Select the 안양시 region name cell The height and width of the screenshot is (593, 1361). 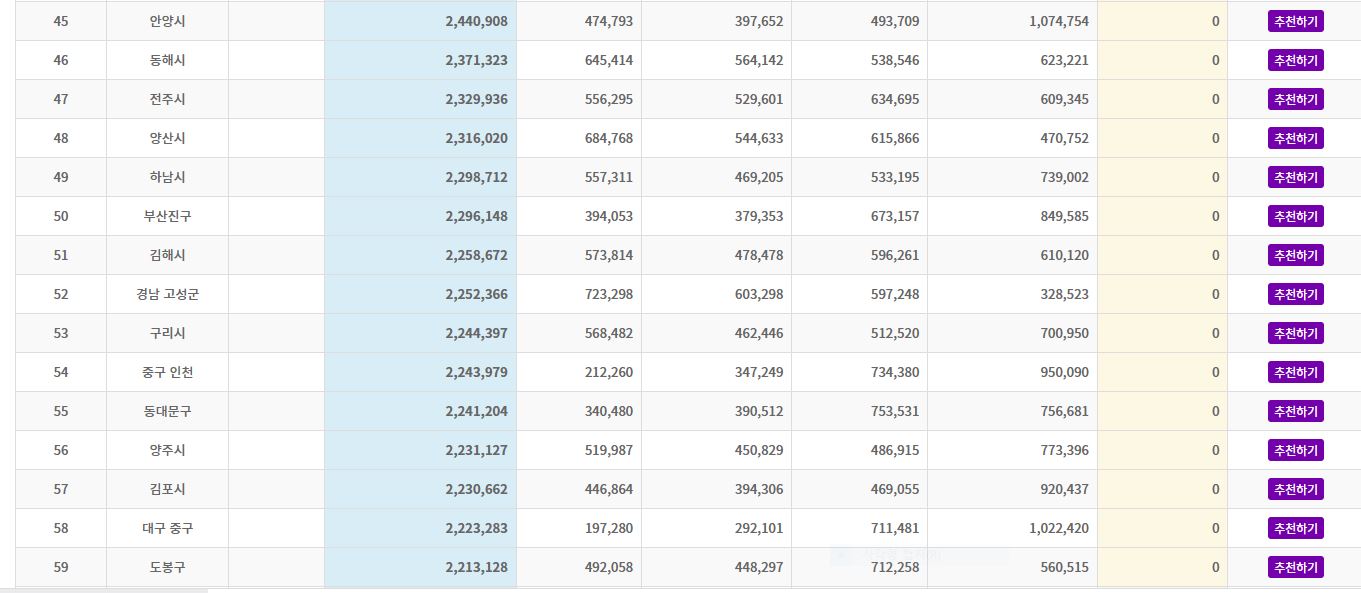(167, 21)
